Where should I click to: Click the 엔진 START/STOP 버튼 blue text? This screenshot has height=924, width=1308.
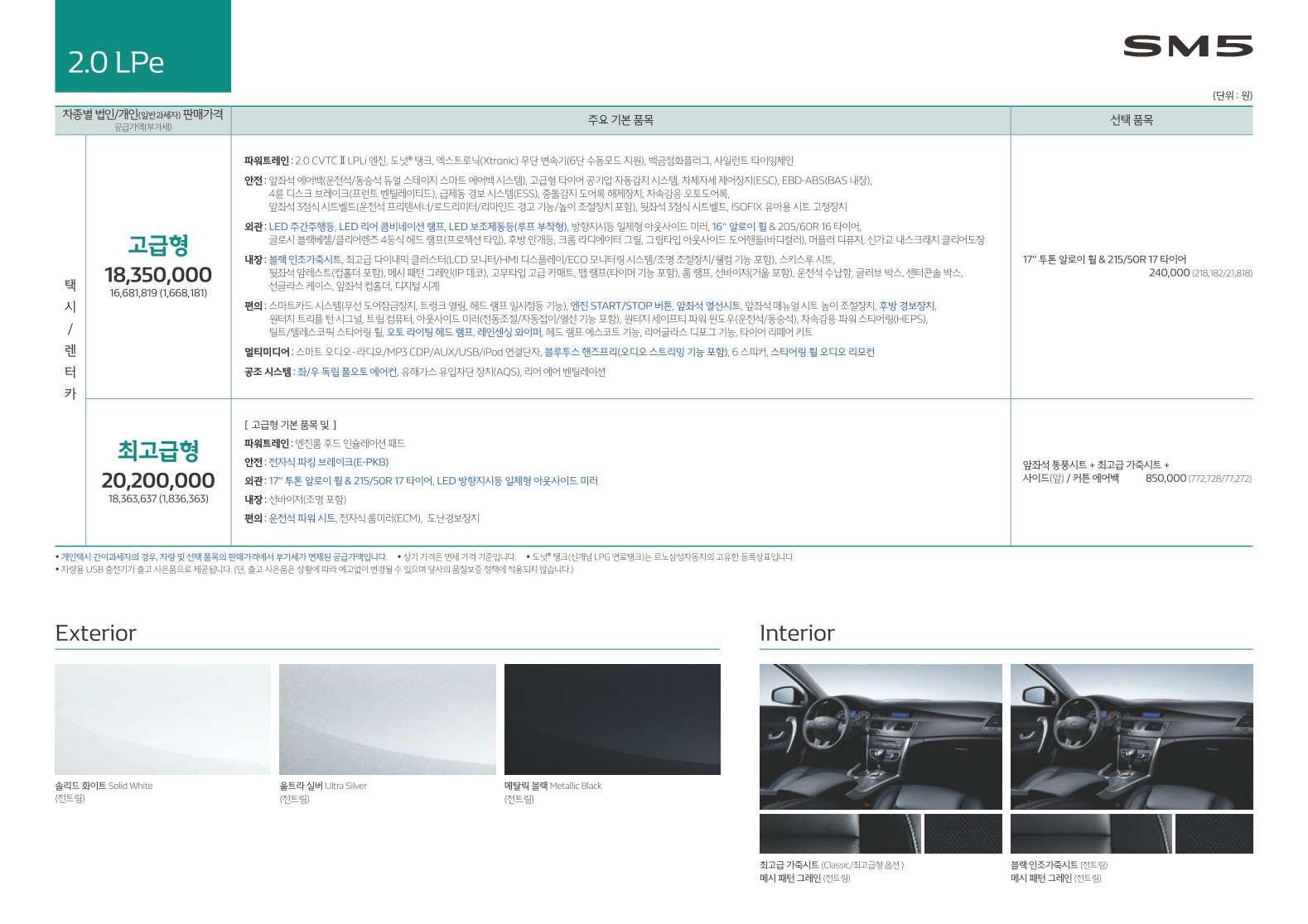coord(620,306)
